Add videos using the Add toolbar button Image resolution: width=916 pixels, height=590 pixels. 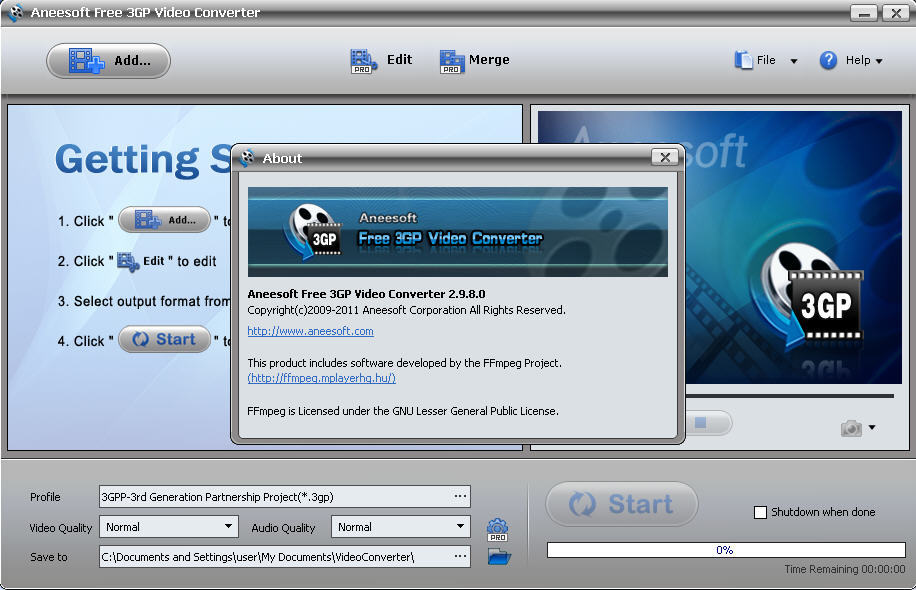[x=107, y=60]
